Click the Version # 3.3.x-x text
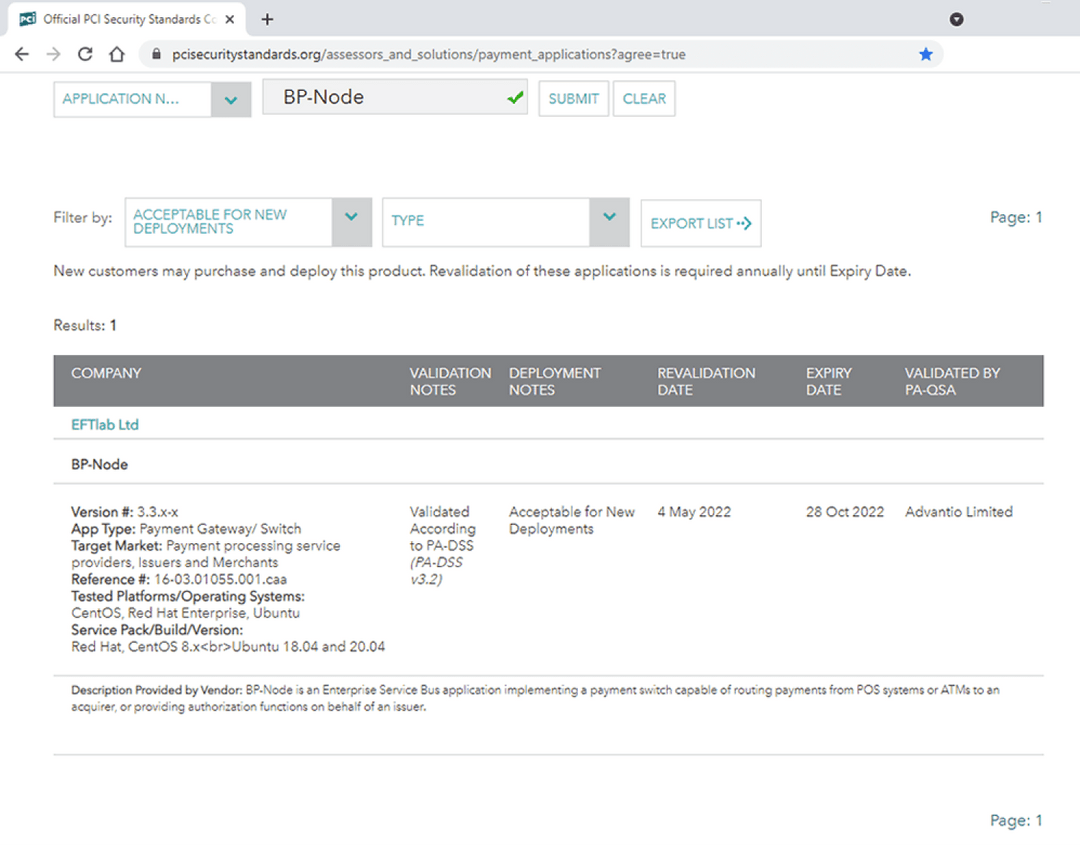Image resolution: width=1080 pixels, height=847 pixels. [125, 512]
